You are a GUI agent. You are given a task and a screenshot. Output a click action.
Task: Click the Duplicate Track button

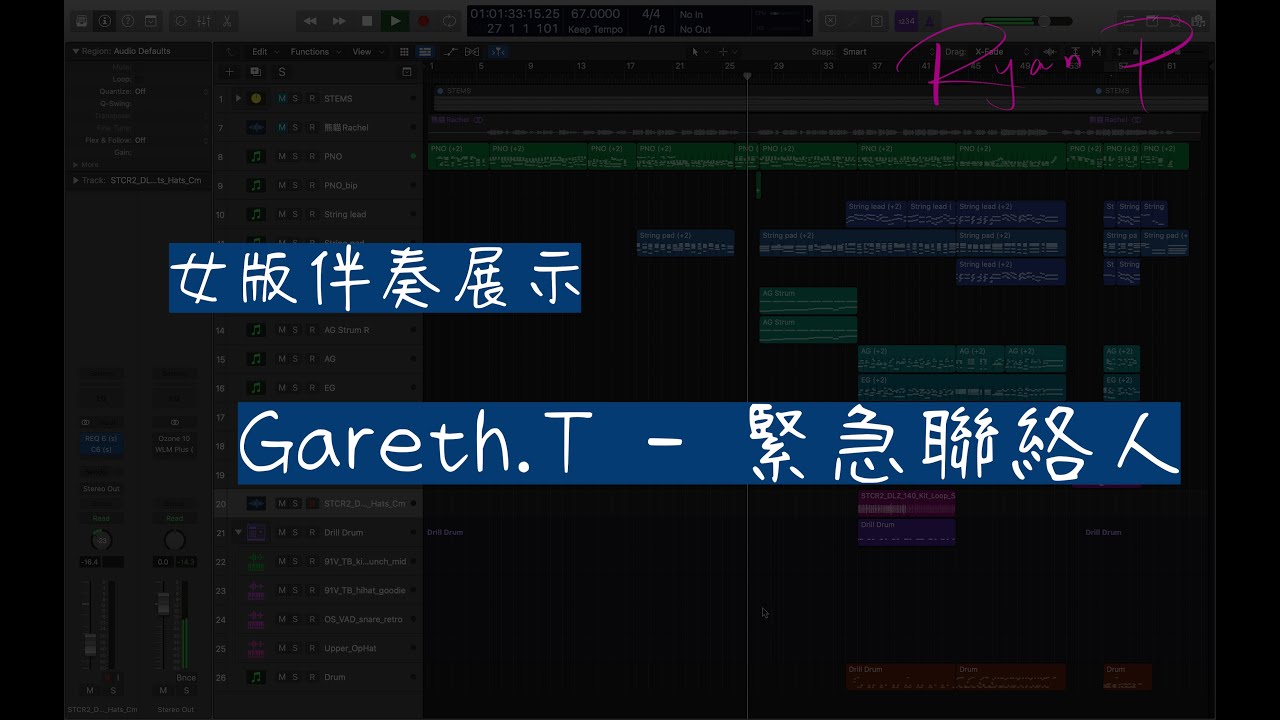click(255, 72)
